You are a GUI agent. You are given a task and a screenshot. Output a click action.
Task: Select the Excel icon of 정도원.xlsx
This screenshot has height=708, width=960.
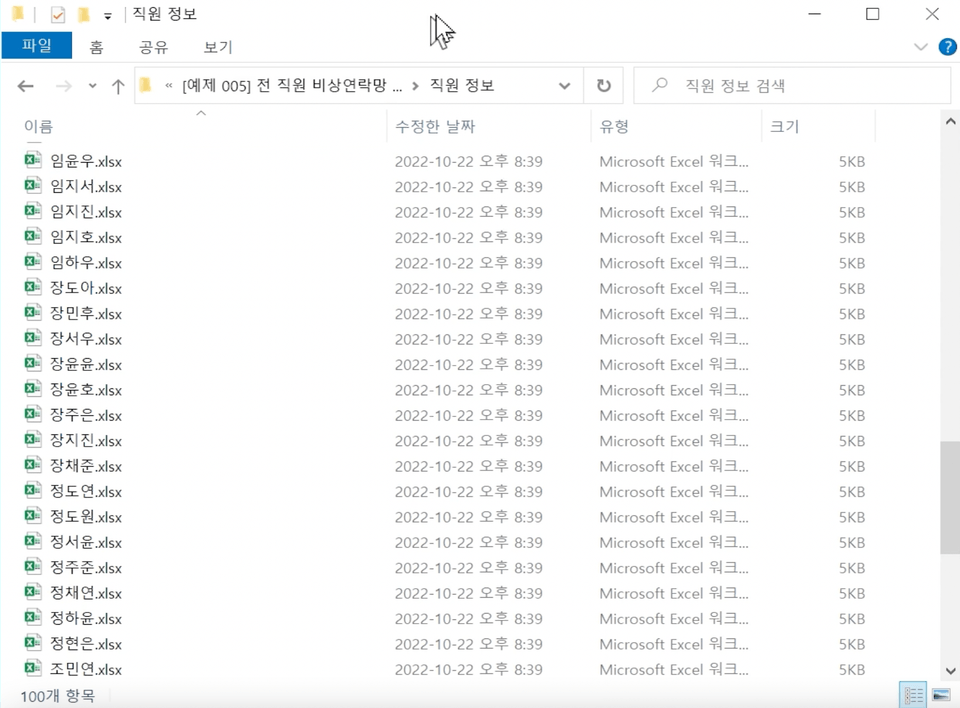[x=32, y=516]
